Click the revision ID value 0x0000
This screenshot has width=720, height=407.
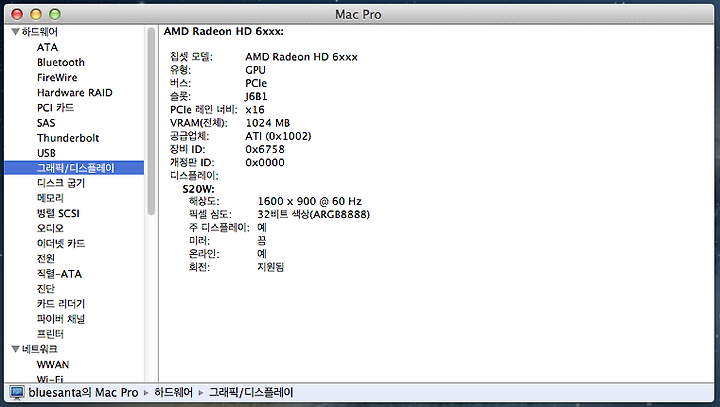click(265, 163)
